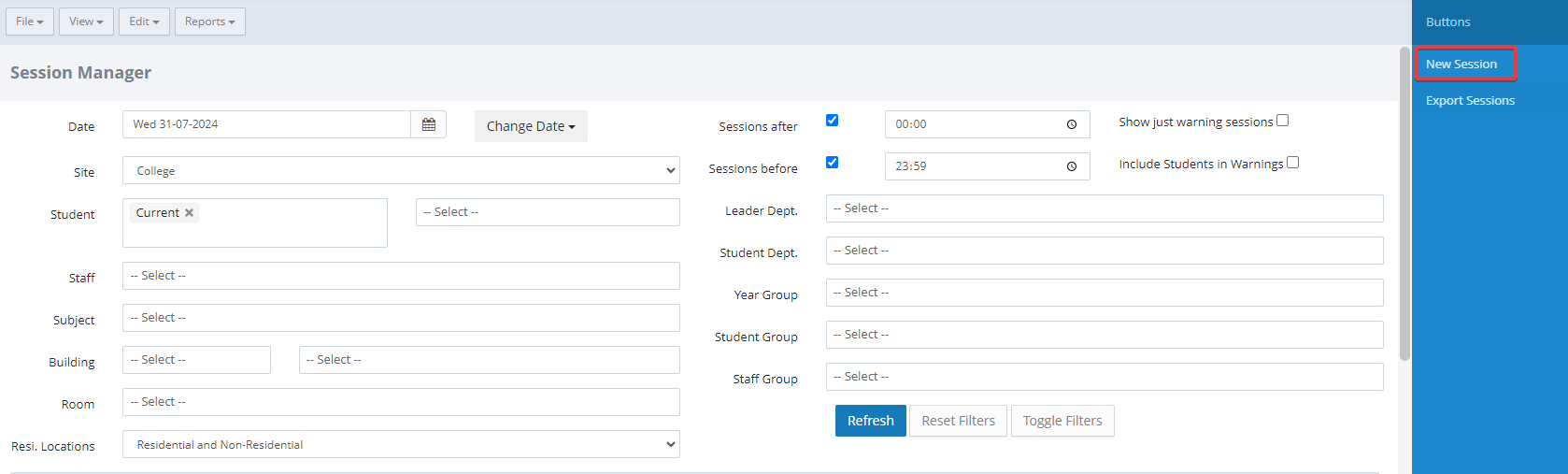Image resolution: width=1568 pixels, height=474 pixels.
Task: Open the Site dropdown showing College
Action: 401,171
